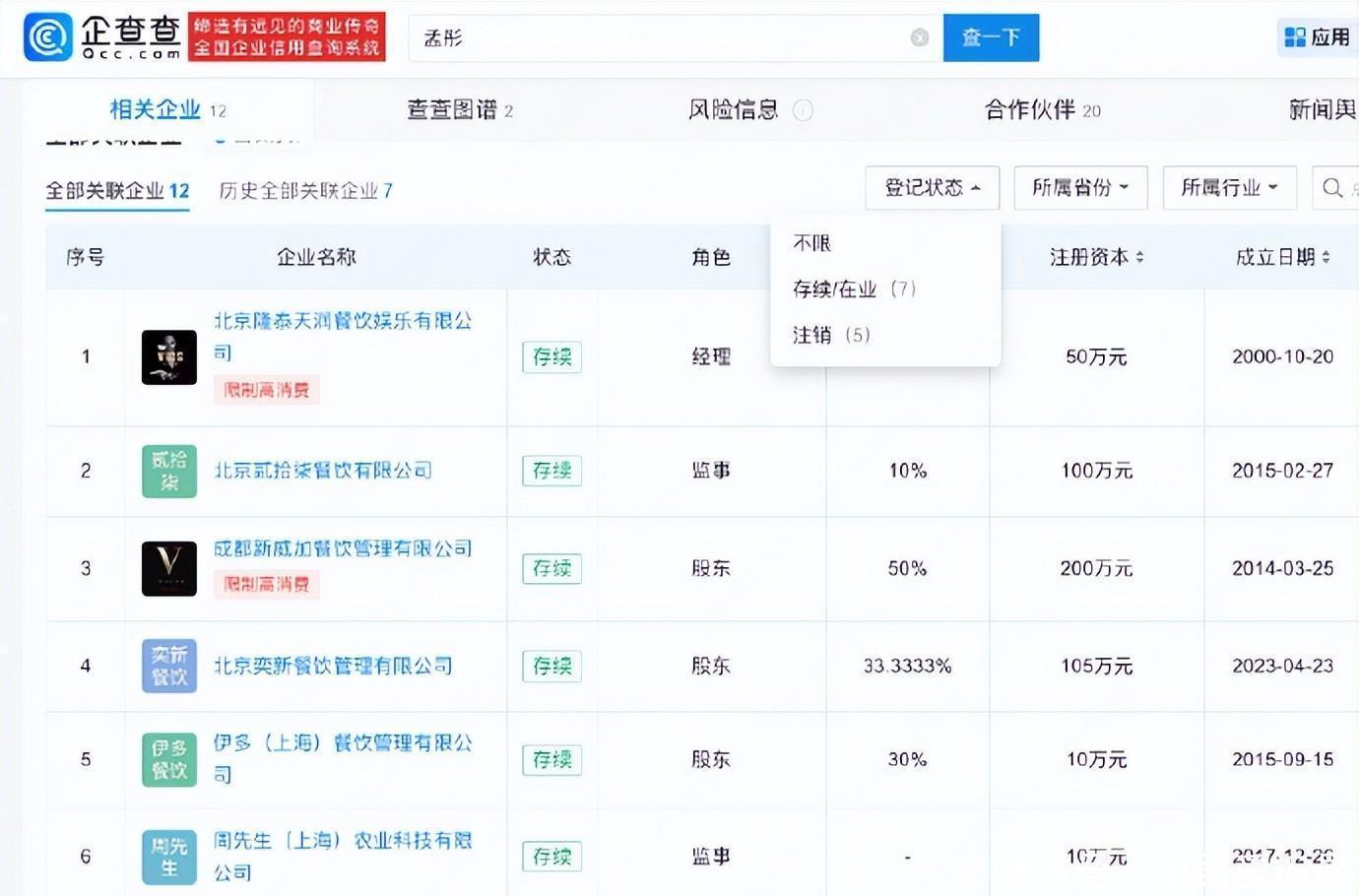Open the 奕新餐饮 company logo icon
Image resolution: width=1359 pixels, height=896 pixels.
[169, 666]
